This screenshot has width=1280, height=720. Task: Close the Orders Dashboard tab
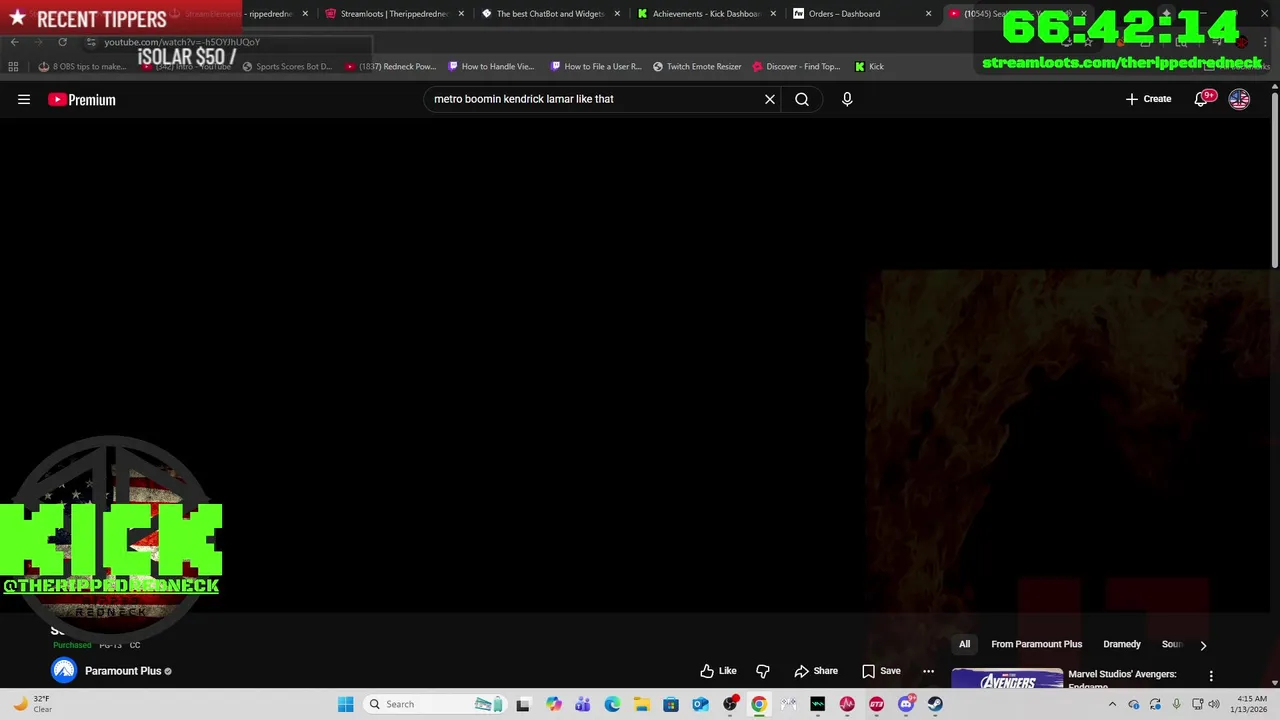point(929,14)
